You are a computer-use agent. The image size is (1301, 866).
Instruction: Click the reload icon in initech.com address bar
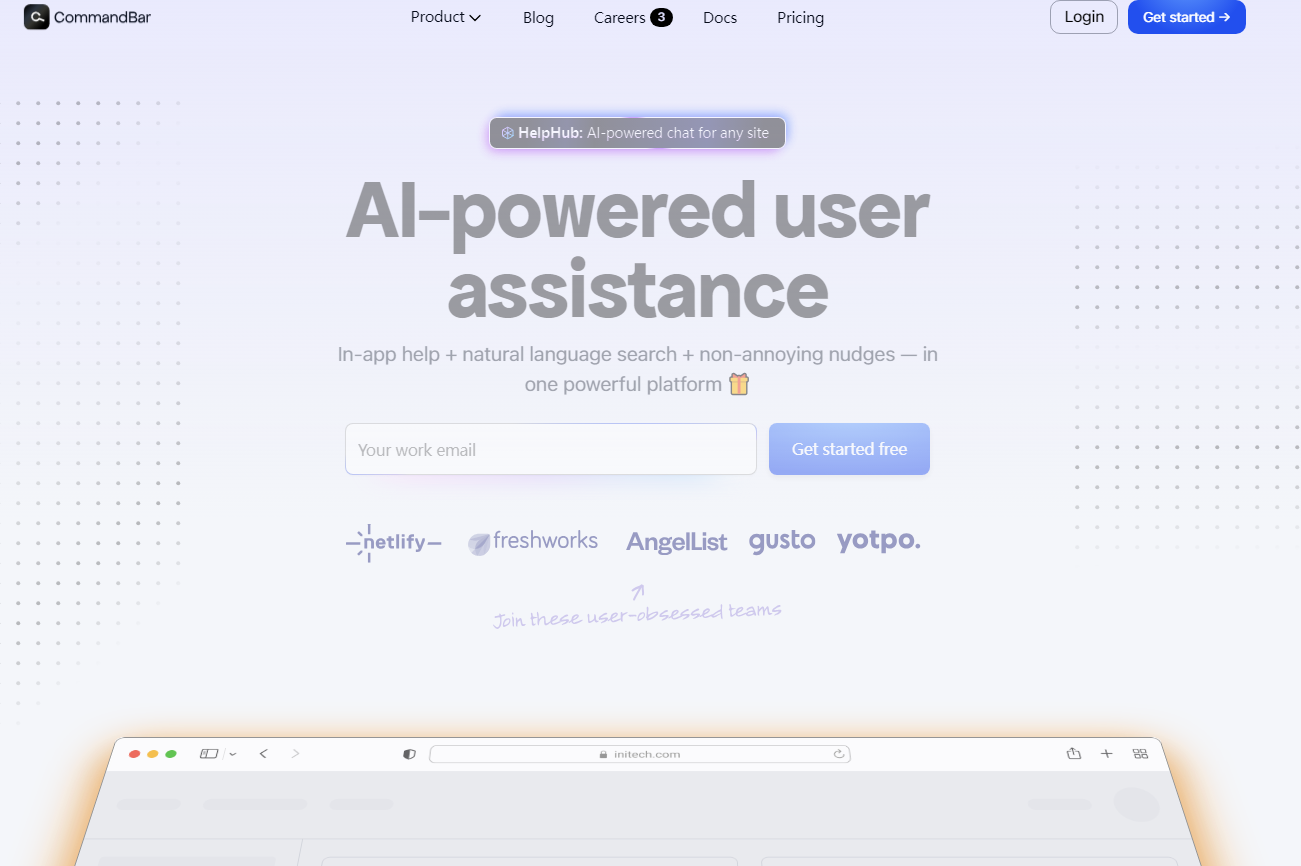pyautogui.click(x=839, y=754)
